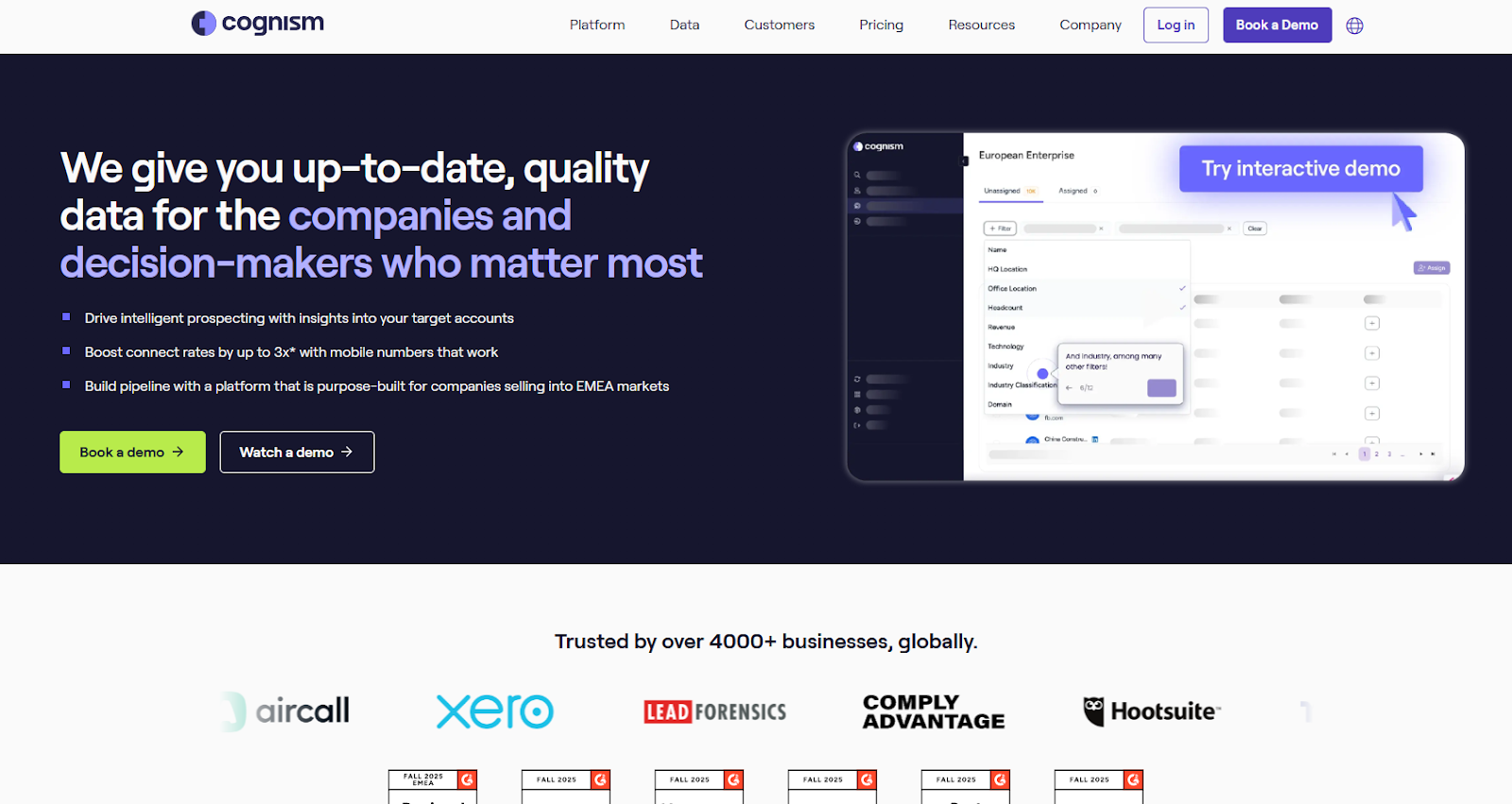The image size is (1512, 804).
Task: Go to Pricing page
Action: click(x=881, y=25)
